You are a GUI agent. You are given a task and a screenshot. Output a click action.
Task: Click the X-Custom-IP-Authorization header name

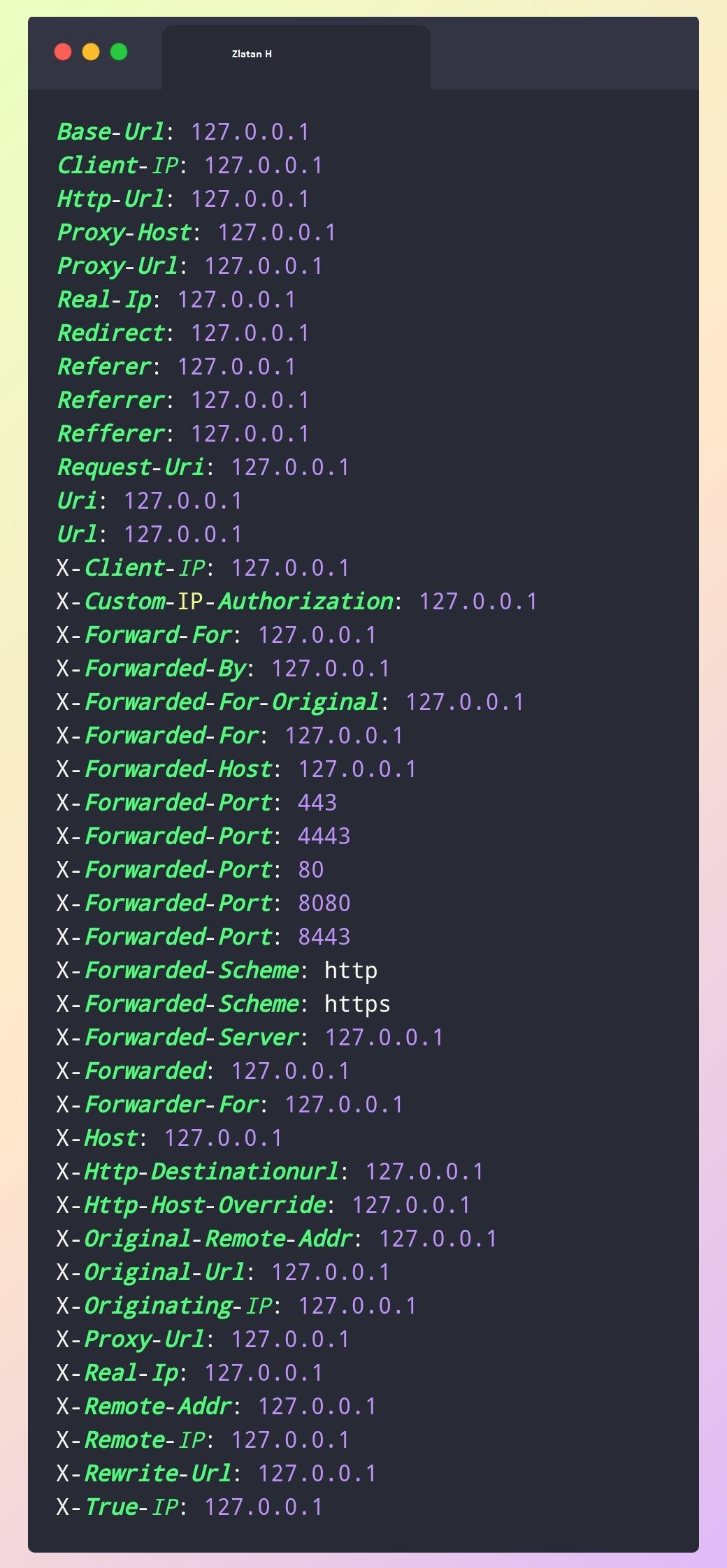(224, 602)
